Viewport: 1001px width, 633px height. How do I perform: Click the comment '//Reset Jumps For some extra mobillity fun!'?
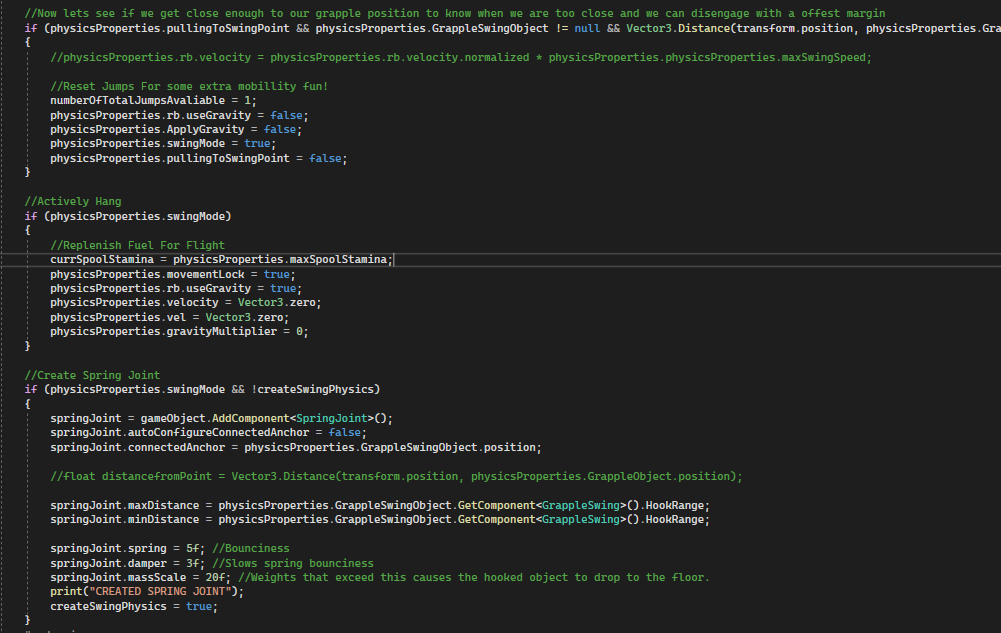189,86
